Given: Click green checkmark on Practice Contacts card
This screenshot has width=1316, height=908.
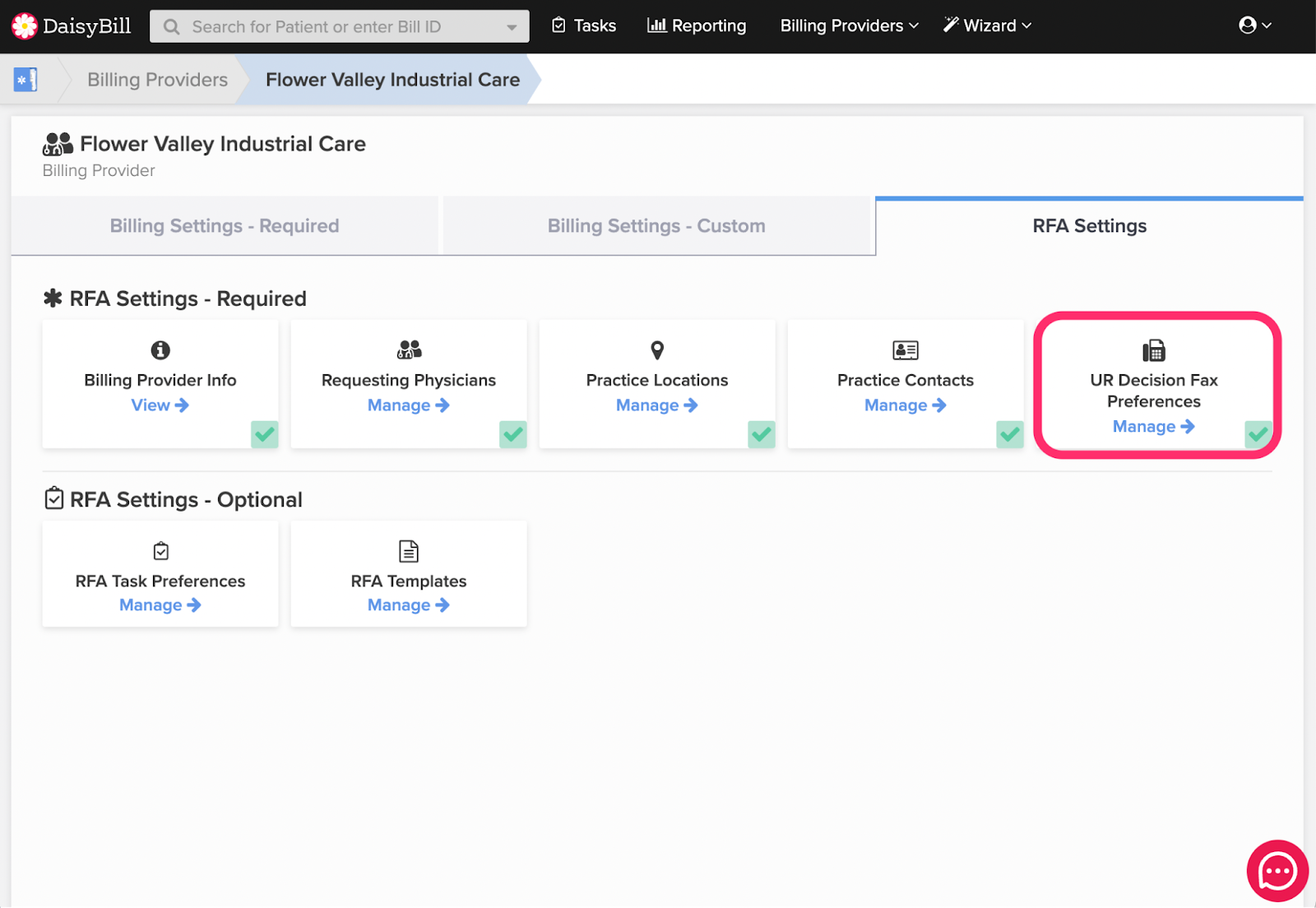Looking at the screenshot, I should tap(1010, 434).
